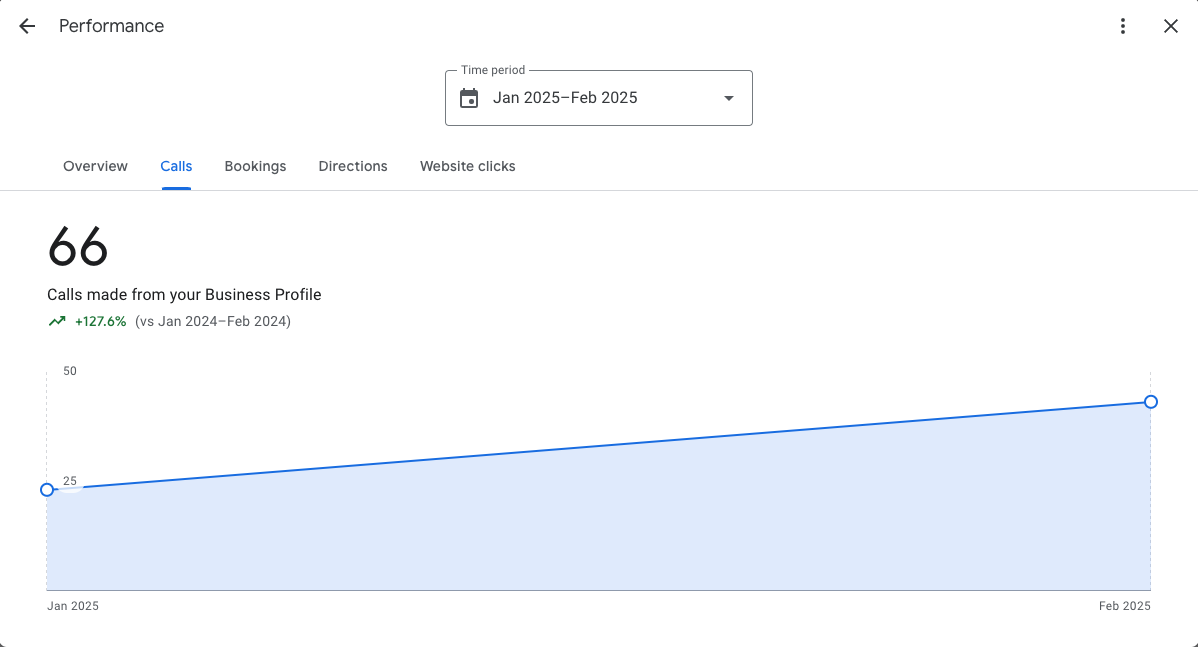
Task: Select the Calls tab
Action: point(176,167)
